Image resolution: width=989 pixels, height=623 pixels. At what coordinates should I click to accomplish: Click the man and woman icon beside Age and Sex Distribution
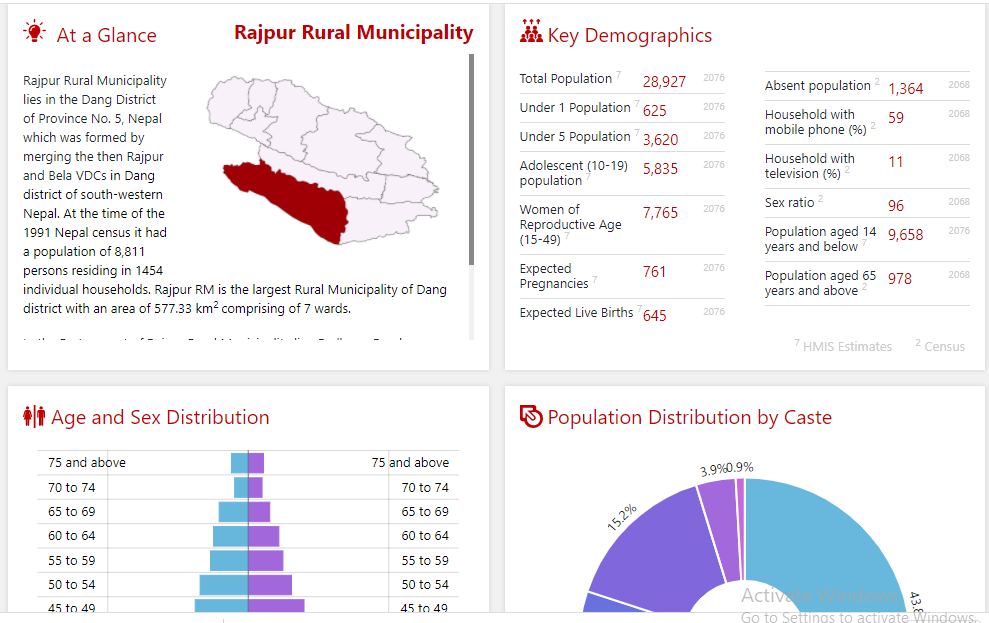coord(34,416)
